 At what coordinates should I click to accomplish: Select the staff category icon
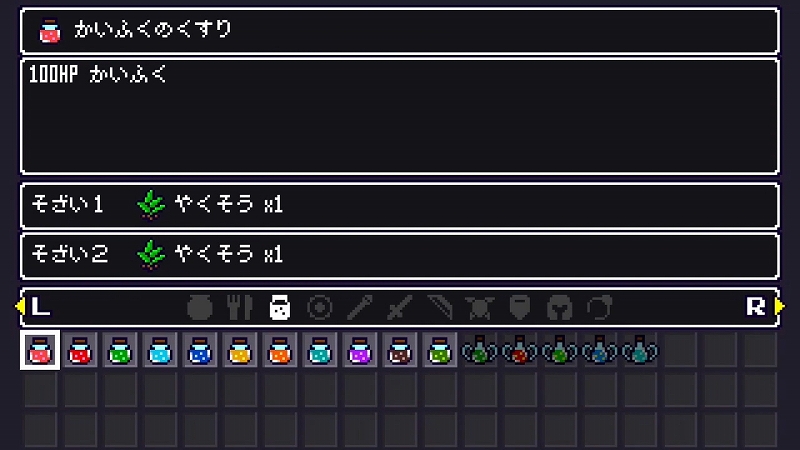tap(360, 308)
